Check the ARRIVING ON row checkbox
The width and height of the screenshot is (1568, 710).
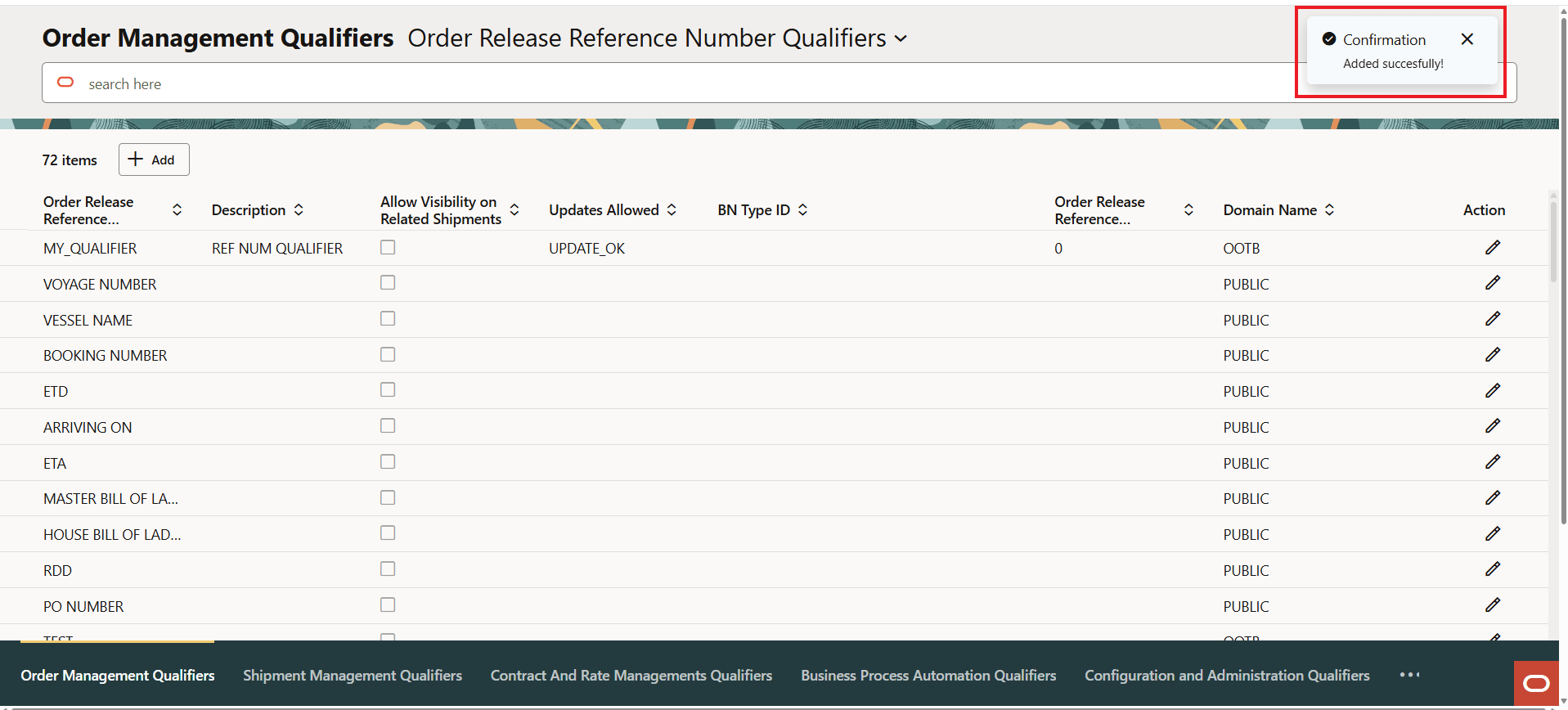(388, 426)
